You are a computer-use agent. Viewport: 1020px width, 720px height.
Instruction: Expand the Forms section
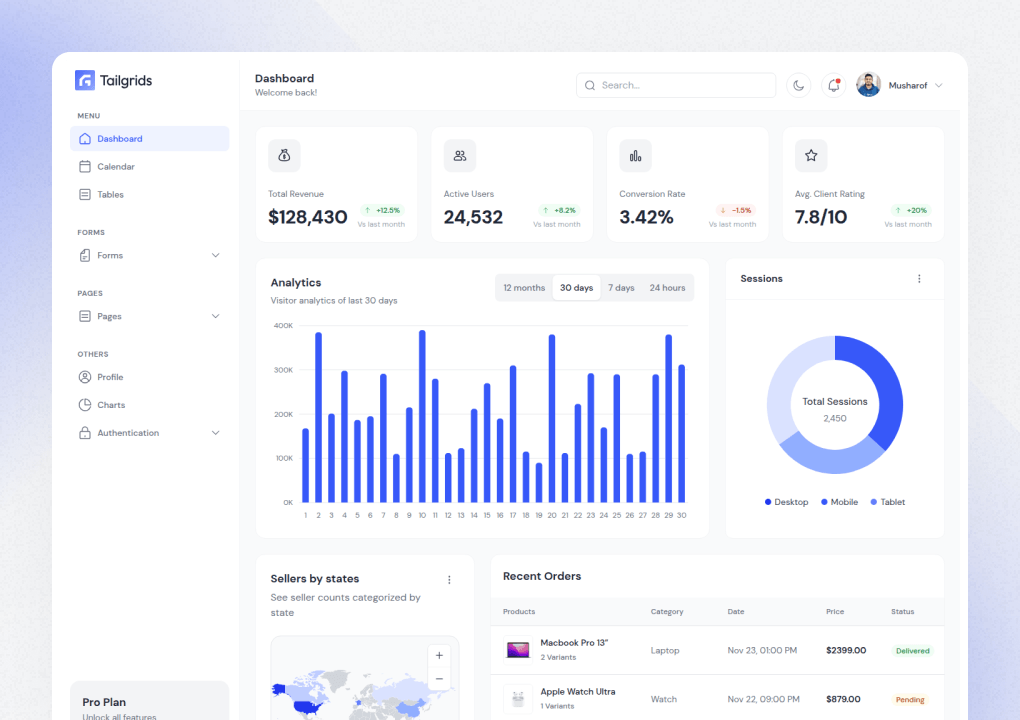click(215, 255)
